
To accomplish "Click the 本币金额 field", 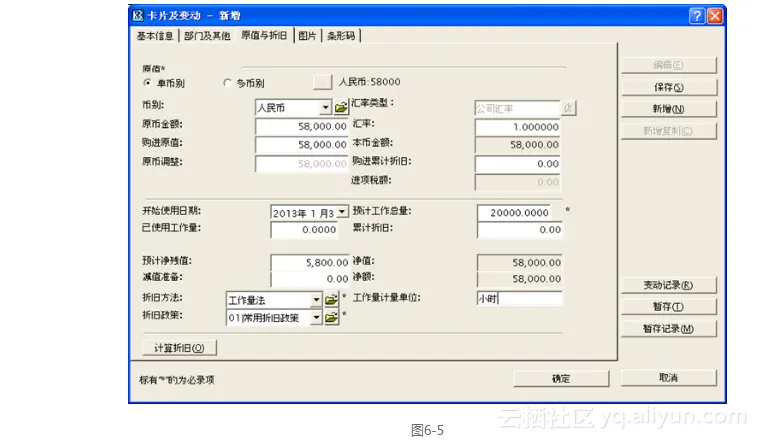I will pyautogui.click(x=518, y=145).
